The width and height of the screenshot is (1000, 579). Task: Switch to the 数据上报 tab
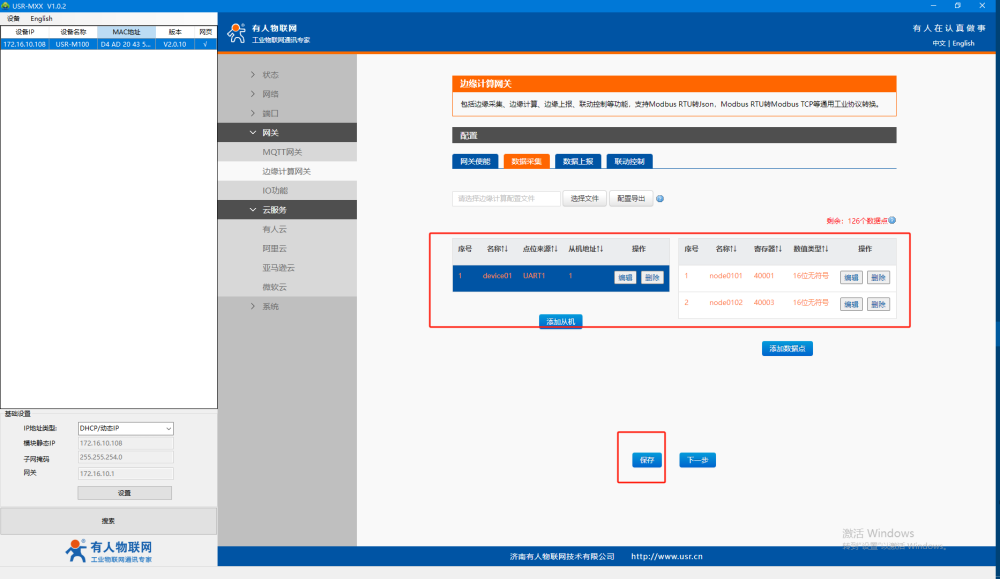578,161
